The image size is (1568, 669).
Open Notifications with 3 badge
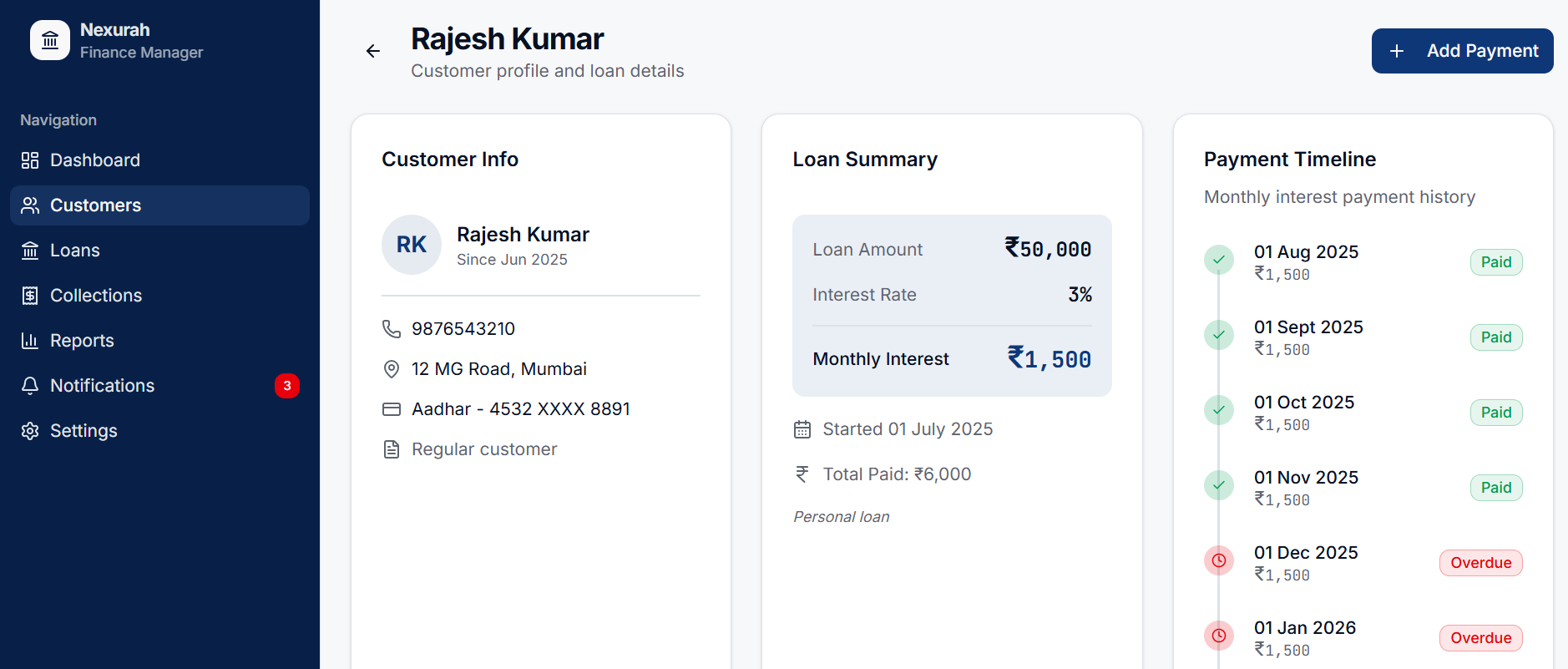tap(102, 386)
